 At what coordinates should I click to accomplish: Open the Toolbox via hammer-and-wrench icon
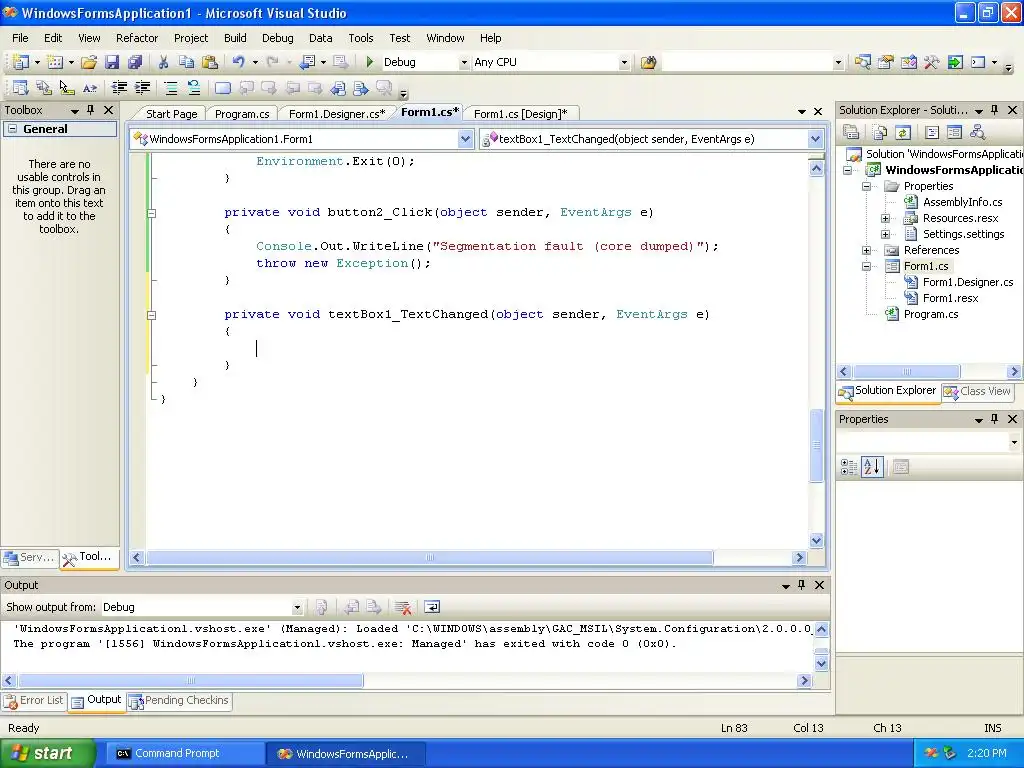(x=931, y=62)
